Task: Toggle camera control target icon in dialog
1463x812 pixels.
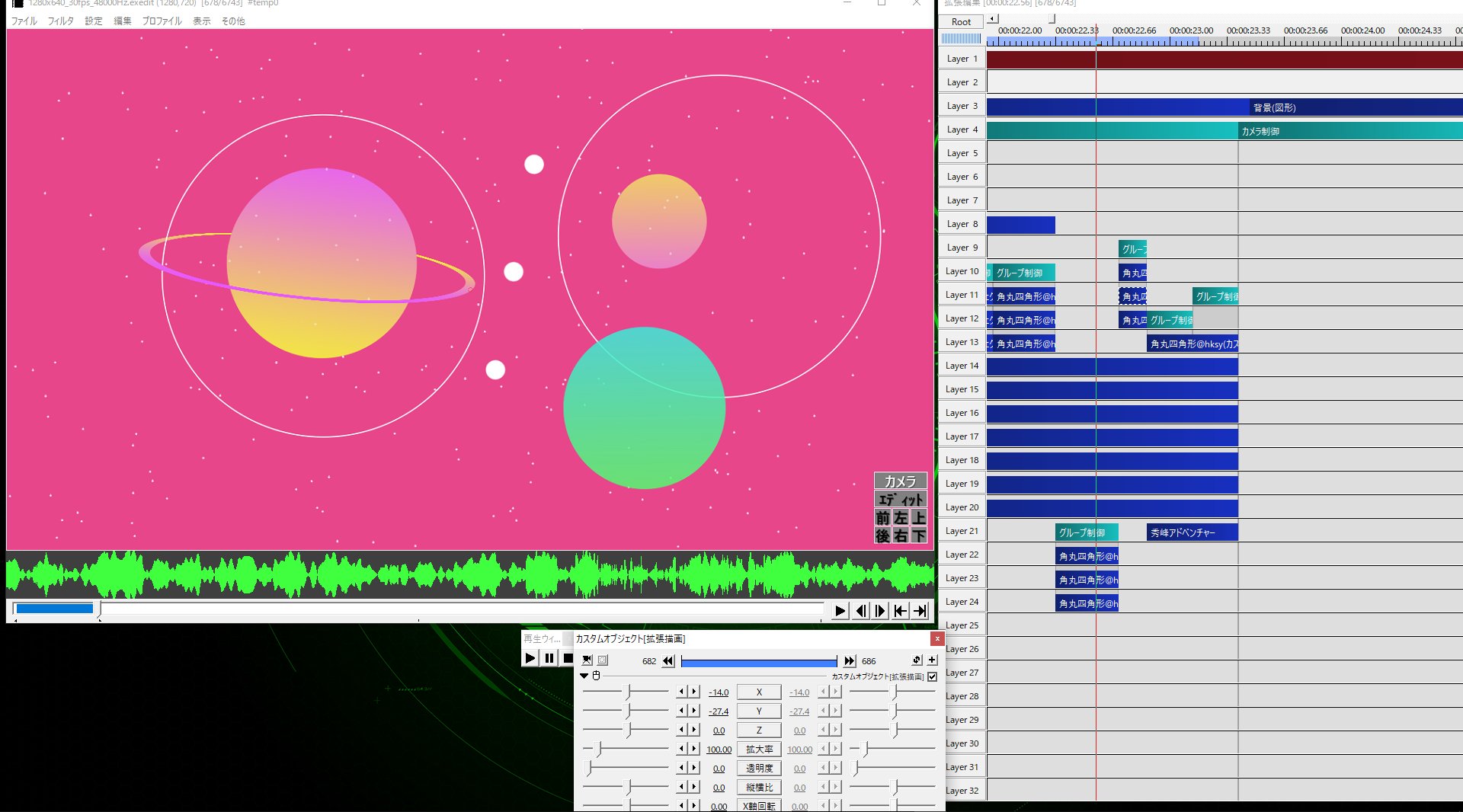Action: pos(587,660)
